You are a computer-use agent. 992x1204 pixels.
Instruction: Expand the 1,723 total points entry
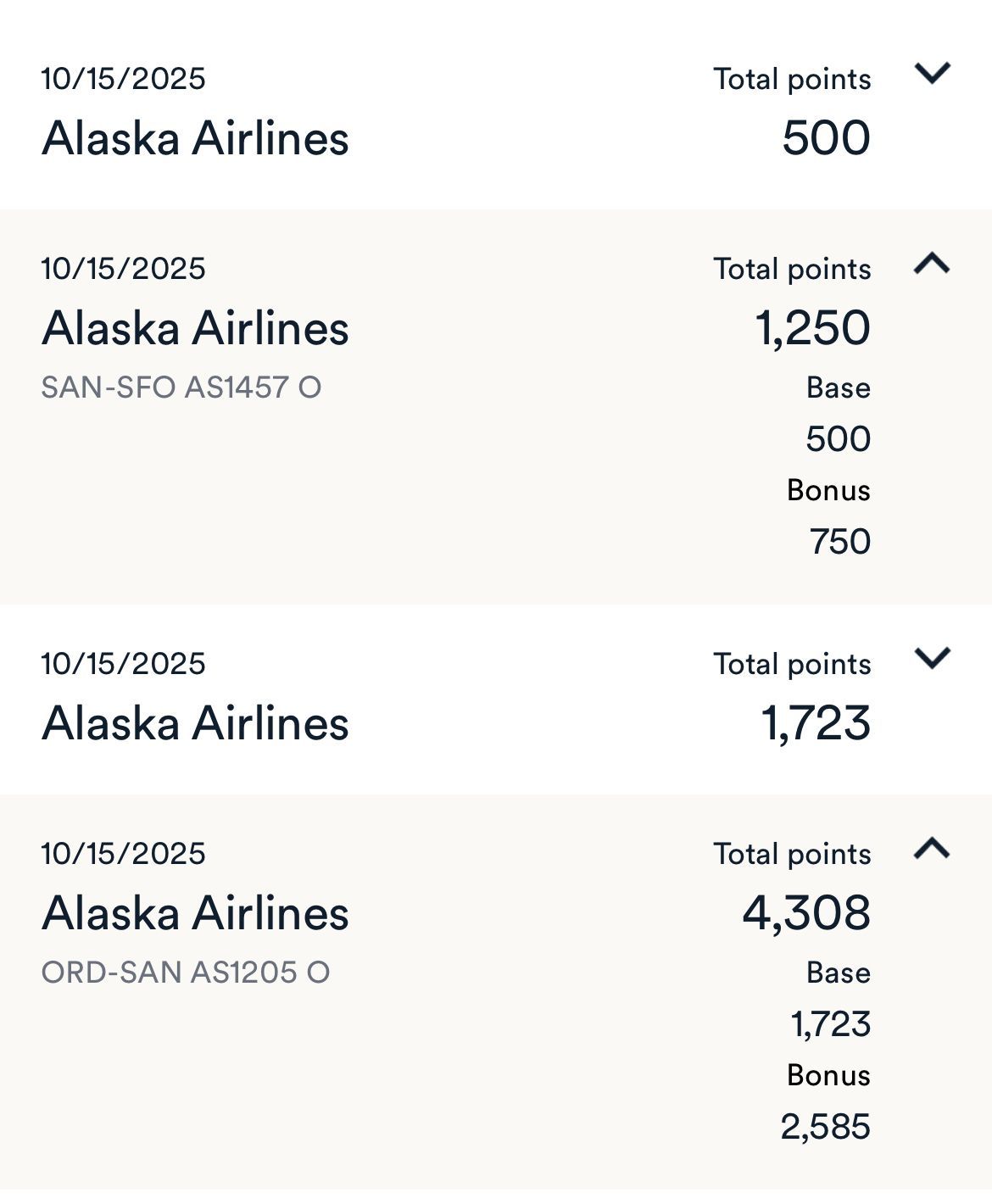932,659
